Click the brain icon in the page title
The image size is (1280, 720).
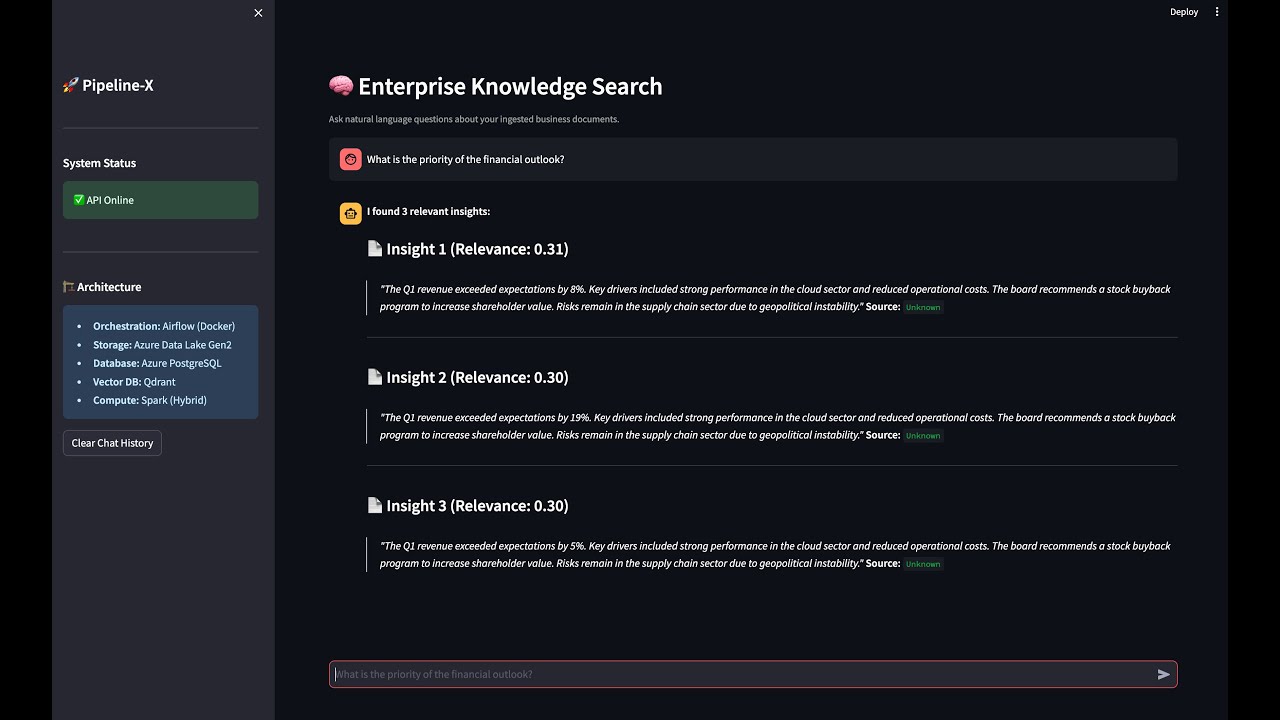click(x=341, y=86)
